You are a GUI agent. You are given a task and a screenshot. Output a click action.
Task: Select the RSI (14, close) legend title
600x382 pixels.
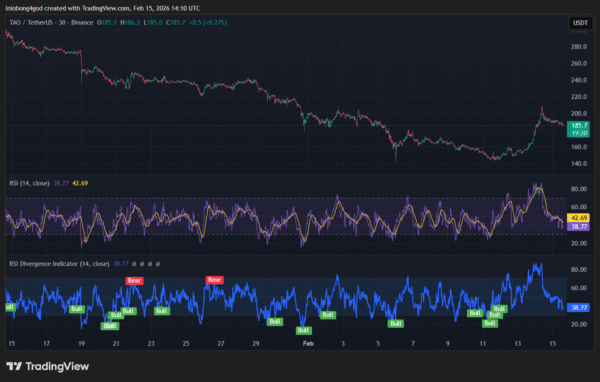[29, 183]
